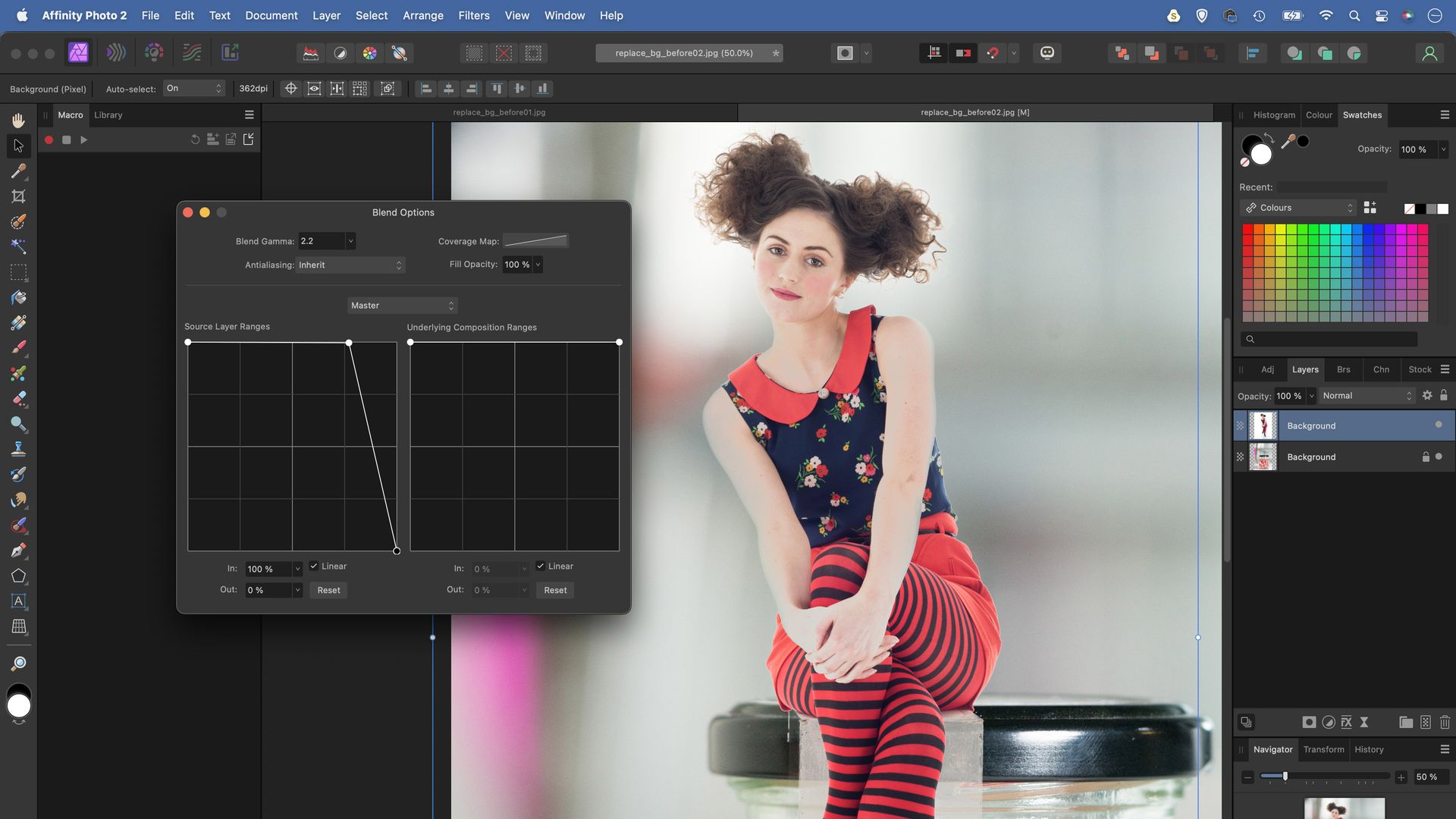The image size is (1456, 819).
Task: Open the Blend Gamma dropdown
Action: [350, 241]
